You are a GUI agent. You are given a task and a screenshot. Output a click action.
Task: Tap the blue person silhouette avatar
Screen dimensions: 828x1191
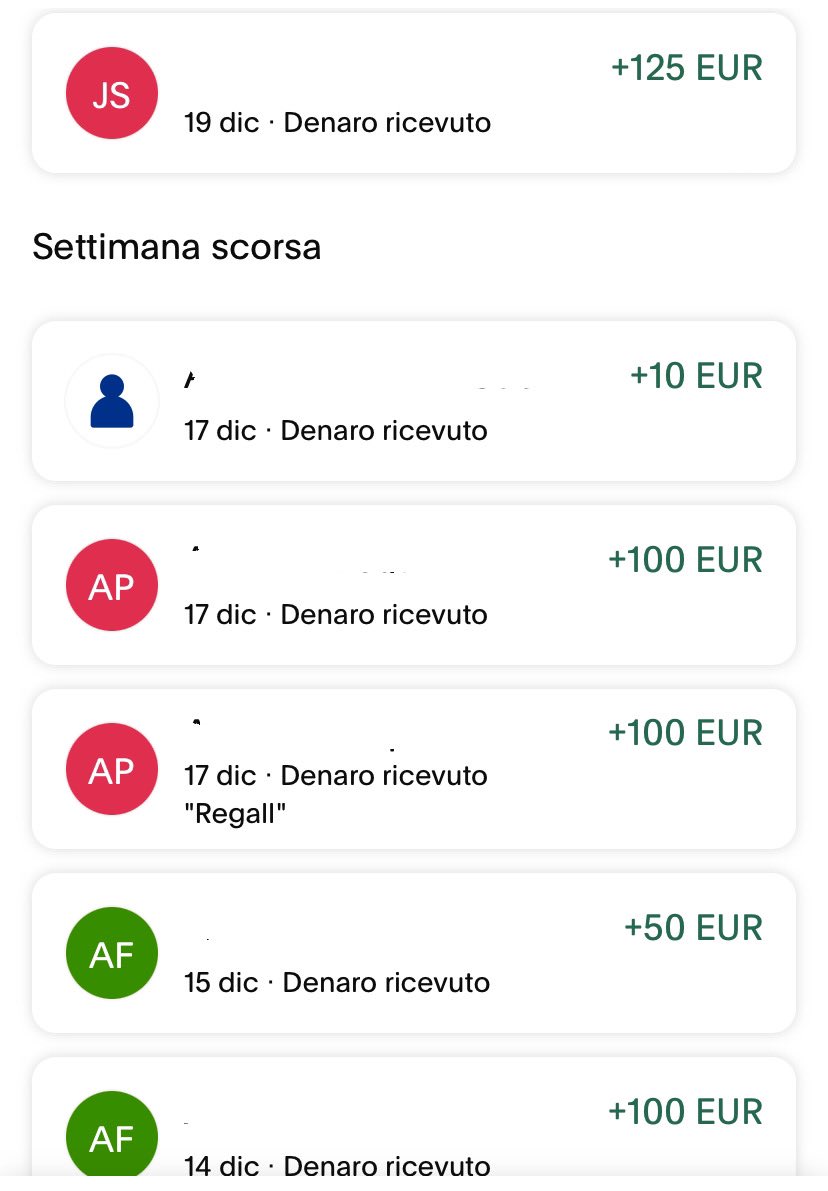tap(111, 401)
